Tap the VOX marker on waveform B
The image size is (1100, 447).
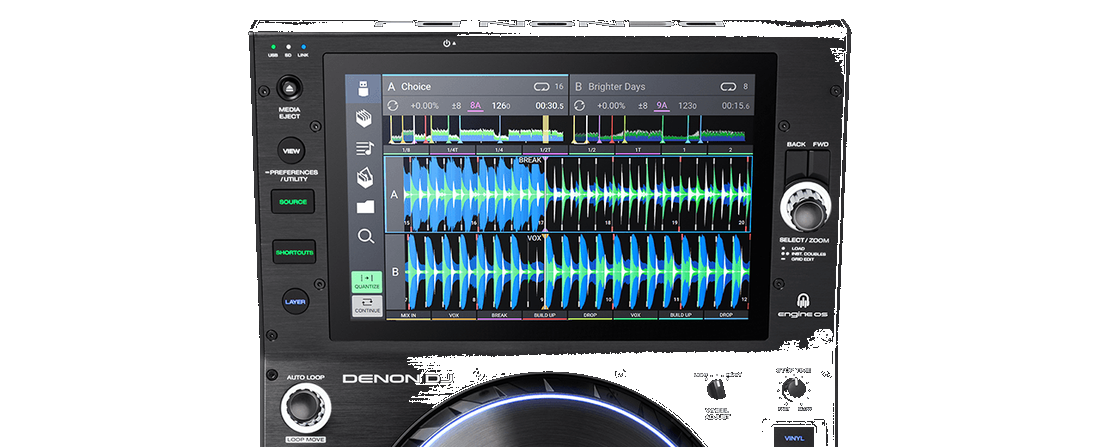point(535,239)
